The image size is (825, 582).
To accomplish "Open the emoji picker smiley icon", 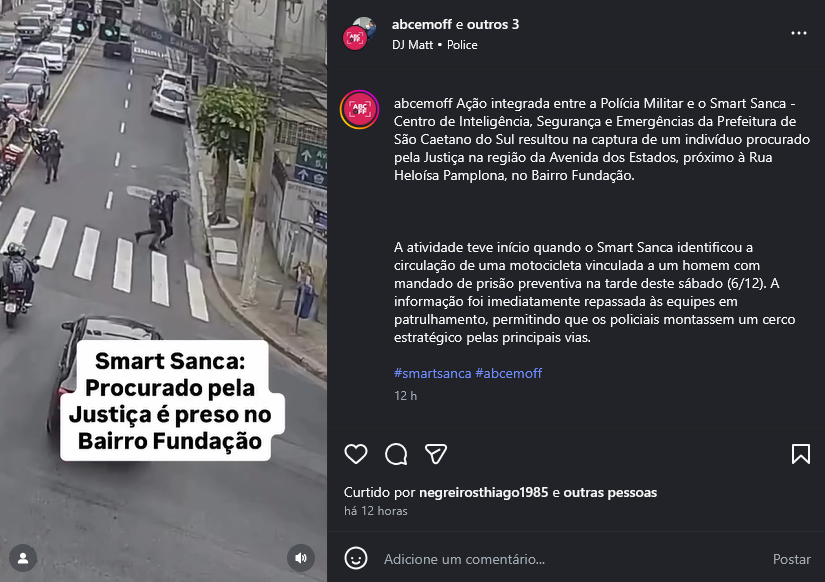I will 356,558.
